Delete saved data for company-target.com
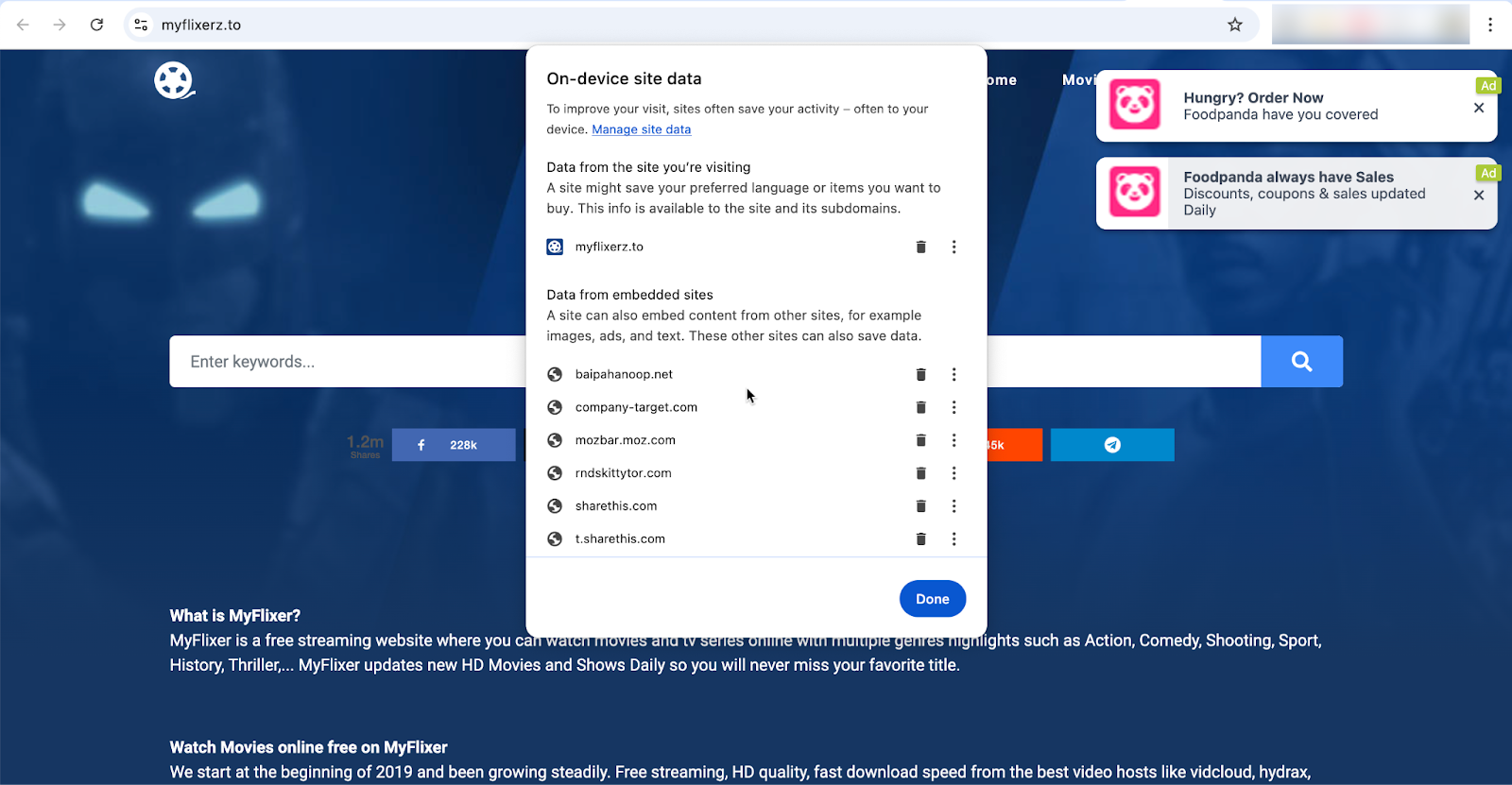This screenshot has height=785, width=1512. pos(920,407)
